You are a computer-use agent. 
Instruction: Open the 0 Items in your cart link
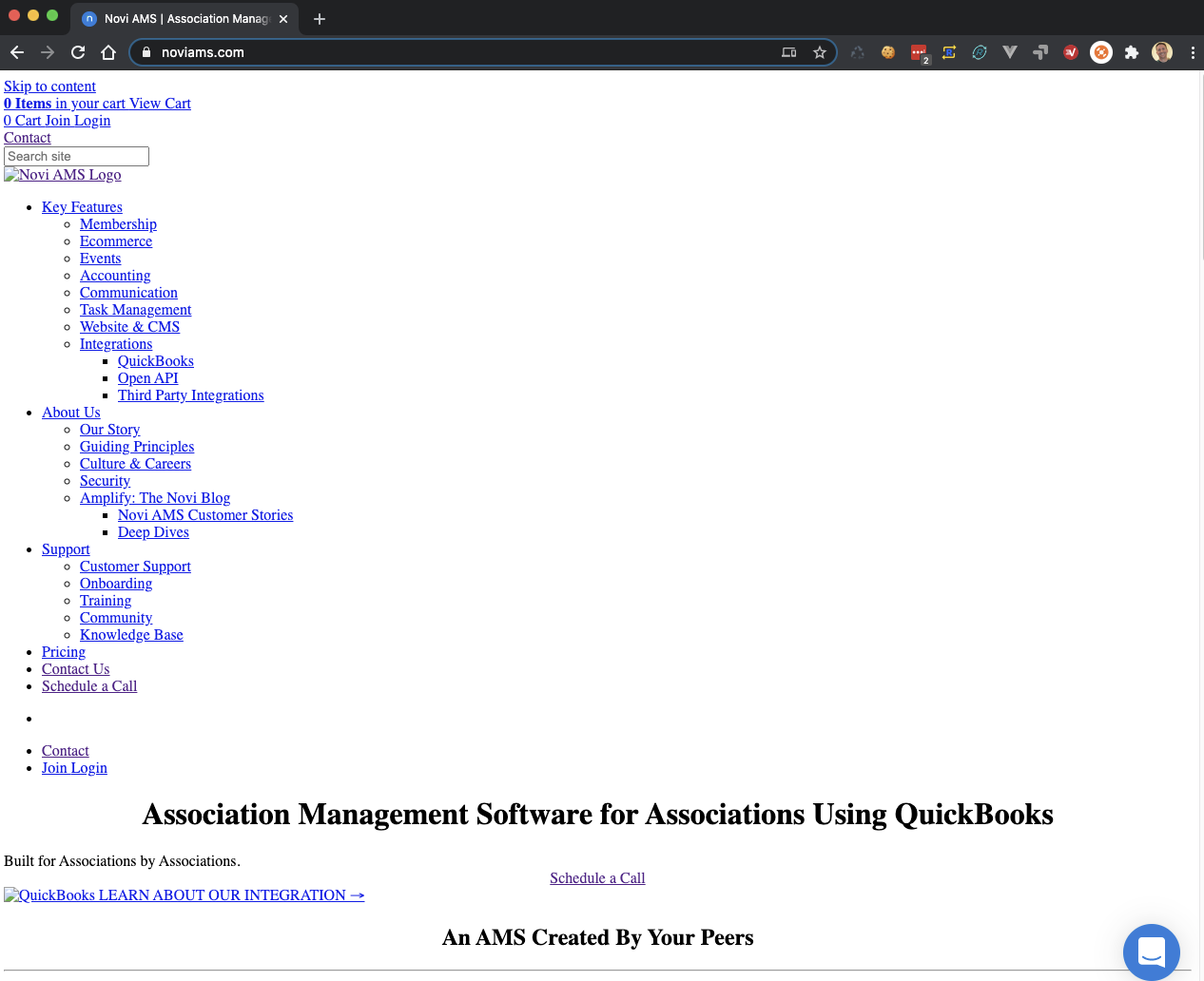pos(97,104)
